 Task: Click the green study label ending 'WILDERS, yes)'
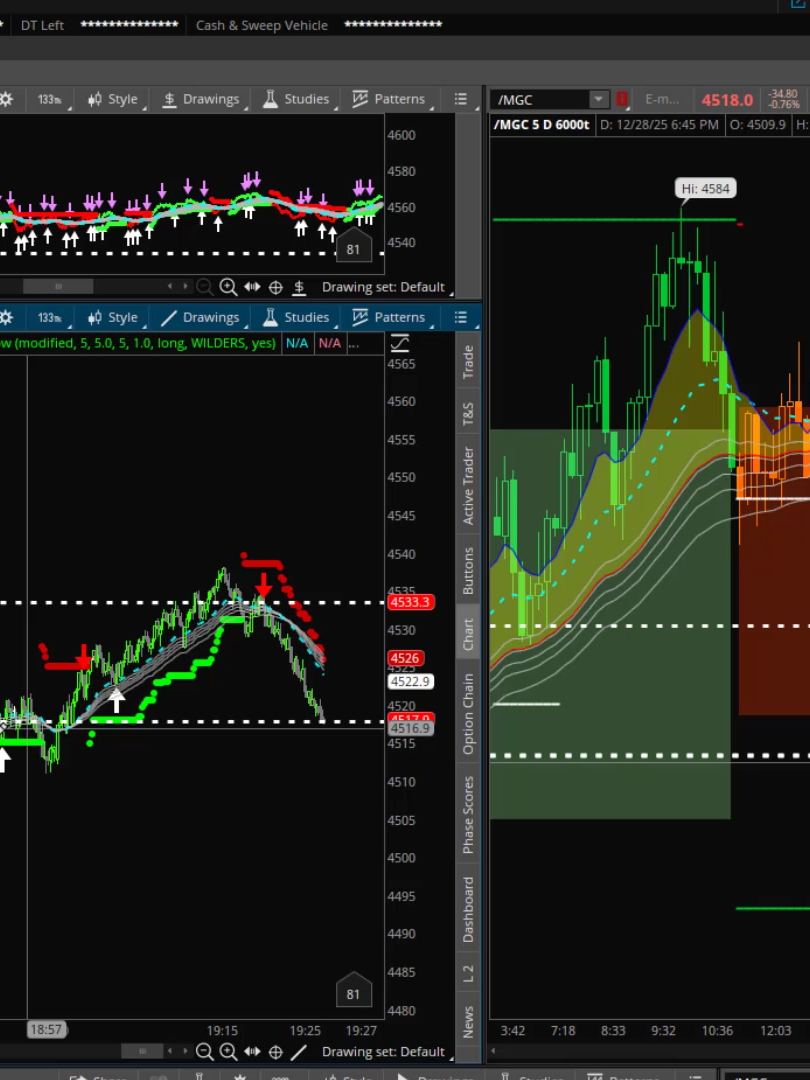[x=138, y=343]
